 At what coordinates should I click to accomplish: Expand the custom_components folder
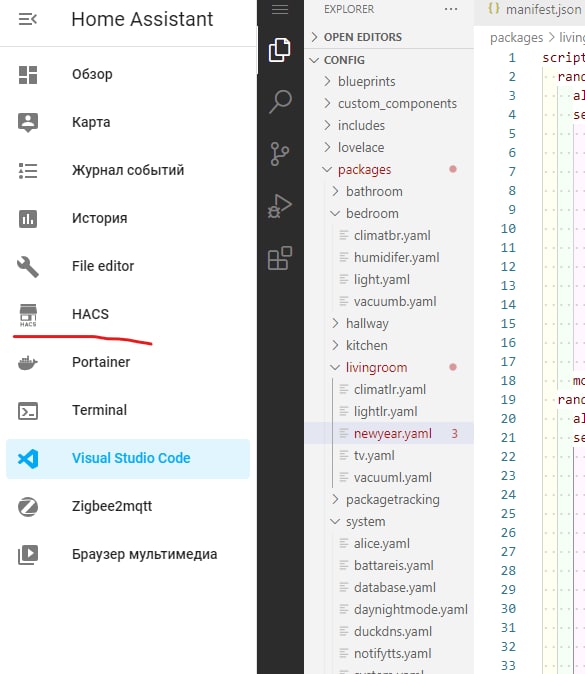[328, 103]
